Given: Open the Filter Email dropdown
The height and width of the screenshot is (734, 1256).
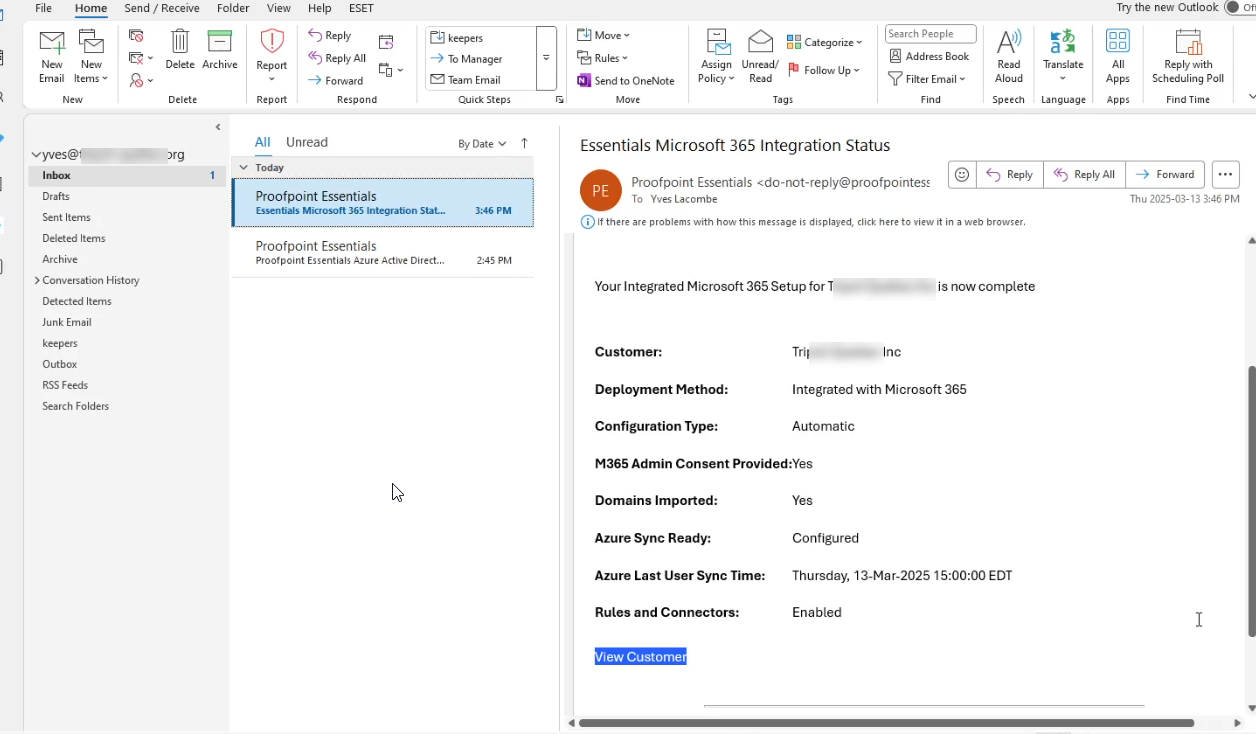Looking at the screenshot, I should pos(927,79).
